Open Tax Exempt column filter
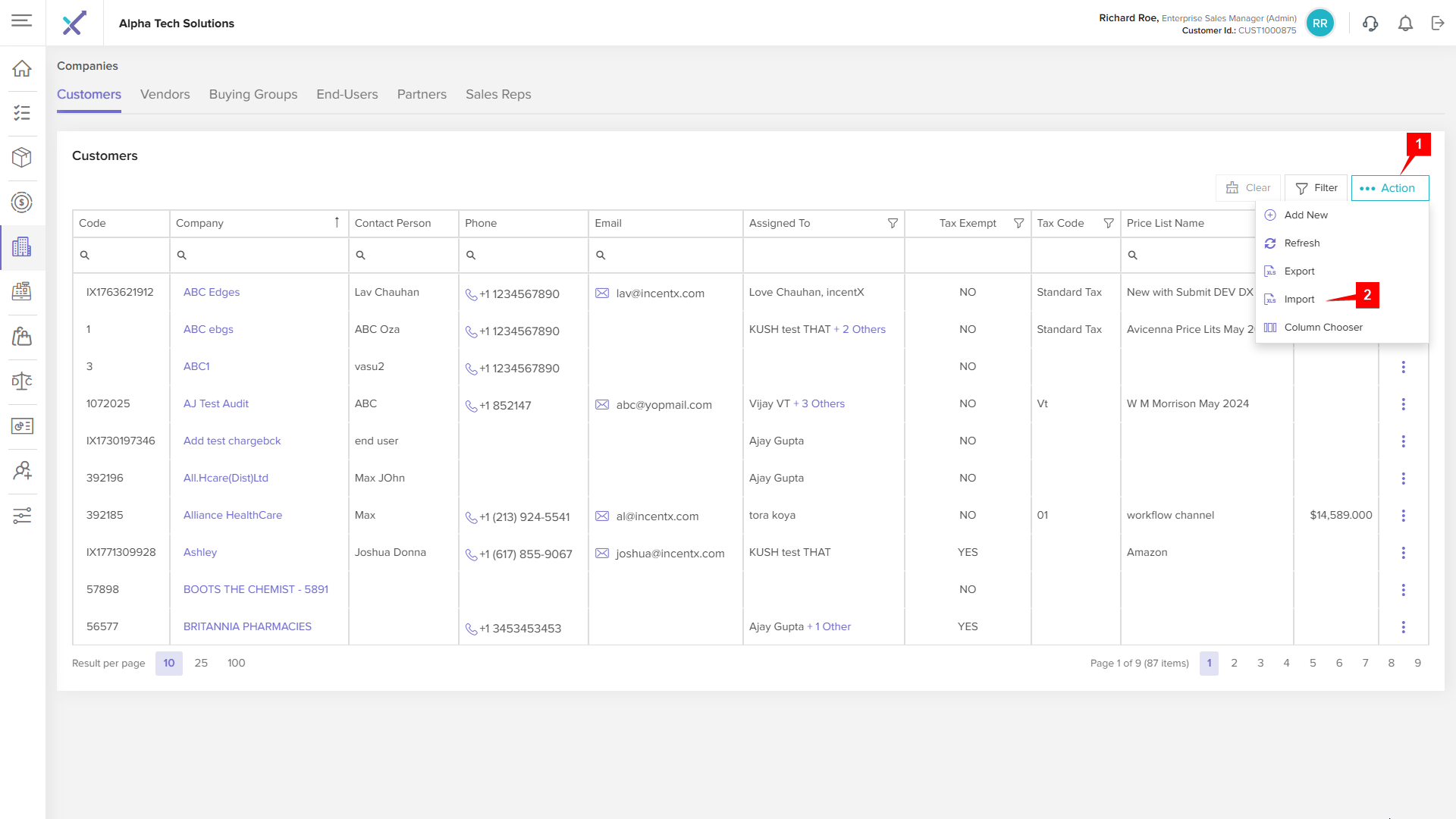The height and width of the screenshot is (819, 1456). click(x=1018, y=224)
